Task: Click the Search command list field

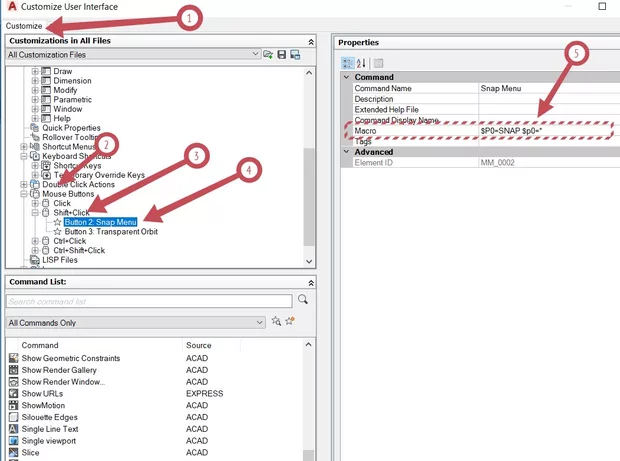Action: tap(149, 301)
